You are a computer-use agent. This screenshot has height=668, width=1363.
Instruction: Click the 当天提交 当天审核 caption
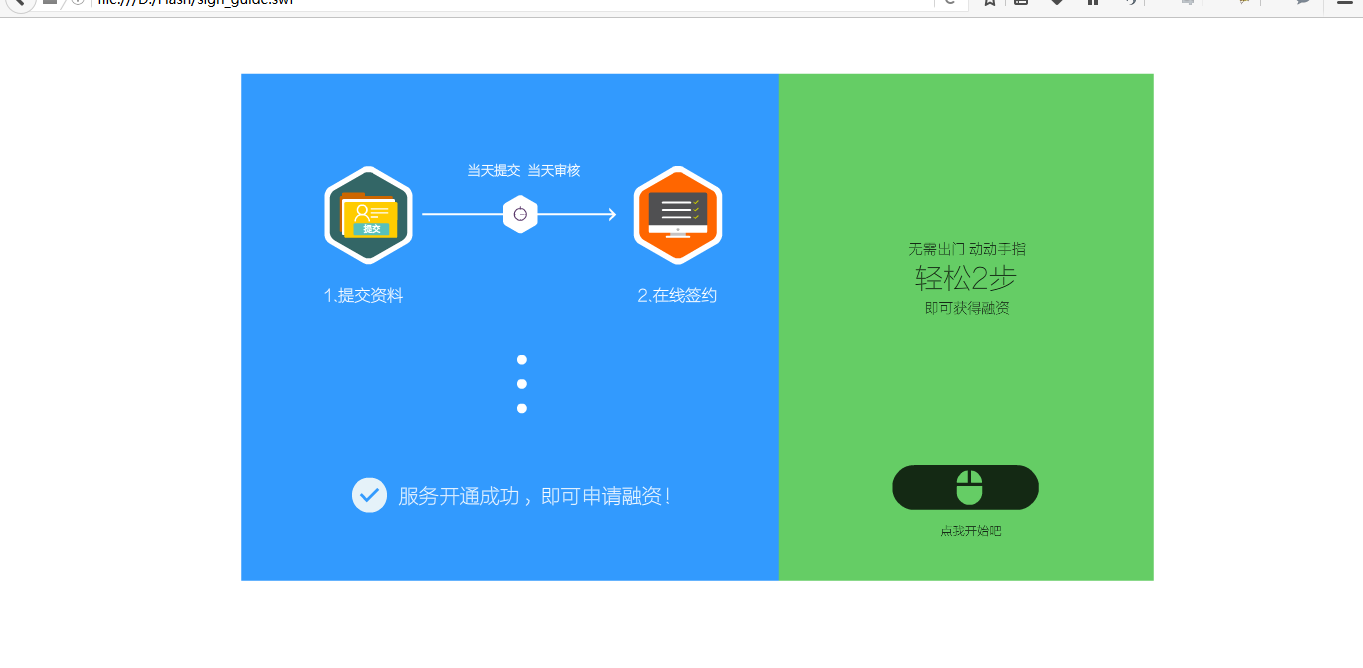coord(523,171)
